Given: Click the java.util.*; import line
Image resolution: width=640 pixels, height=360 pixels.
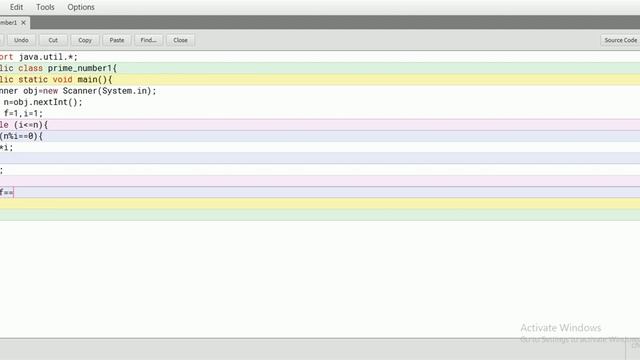Looking at the screenshot, I should [39, 57].
